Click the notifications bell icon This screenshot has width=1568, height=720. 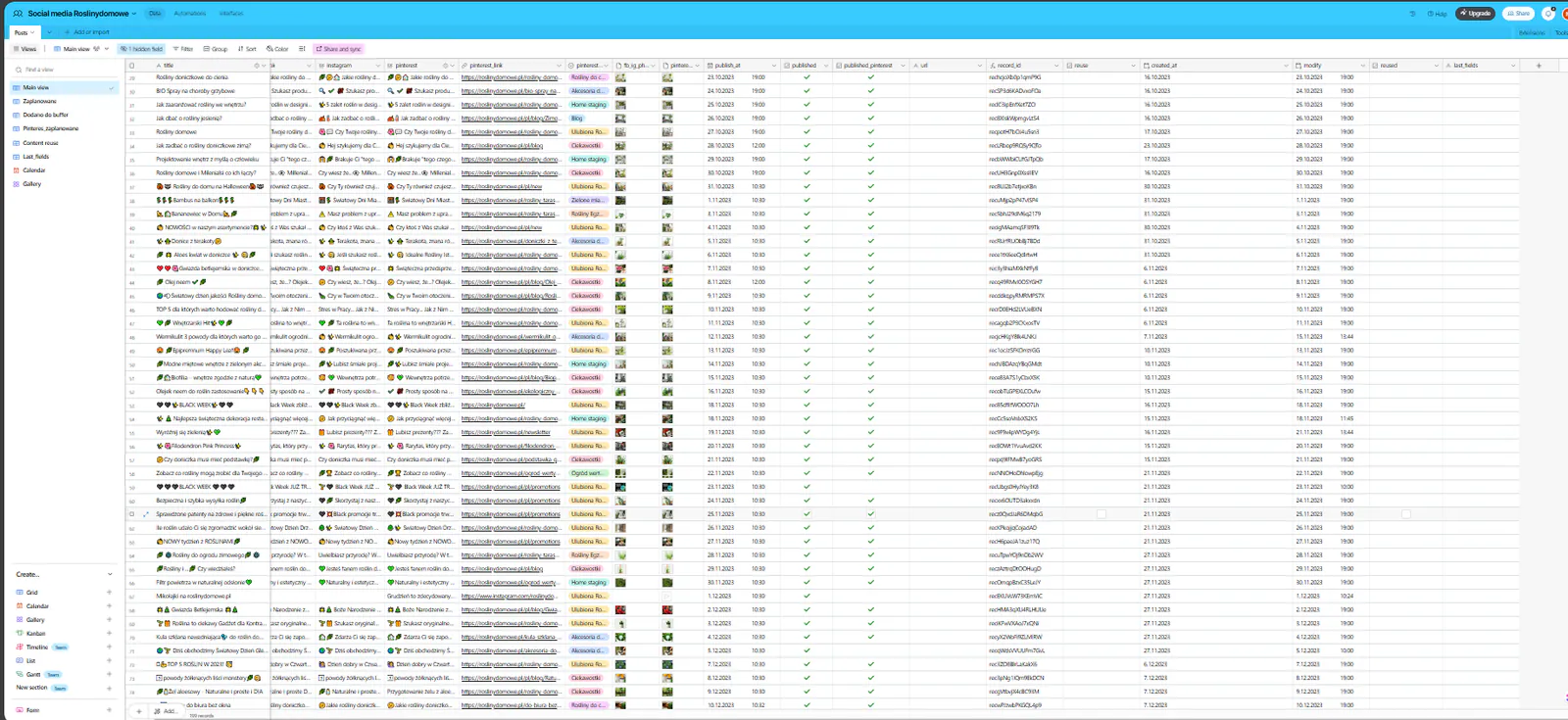1548,14
